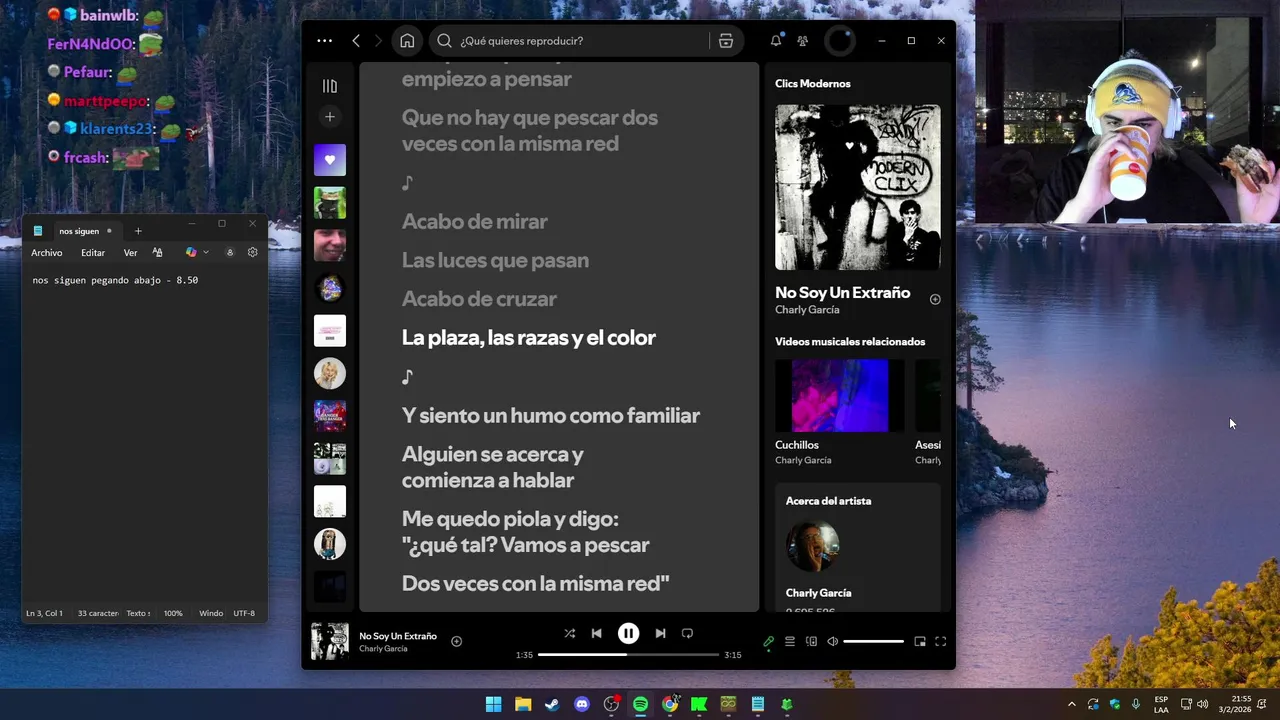Screen dimensions: 1280x720
Task: Toggle shuffle playback
Action: (569, 633)
